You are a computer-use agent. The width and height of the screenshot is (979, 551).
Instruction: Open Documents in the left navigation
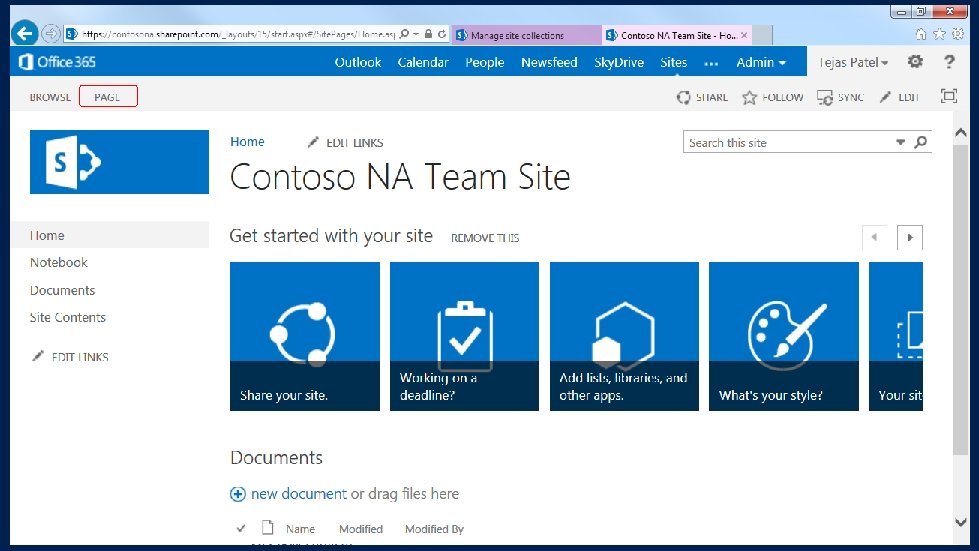click(x=62, y=290)
